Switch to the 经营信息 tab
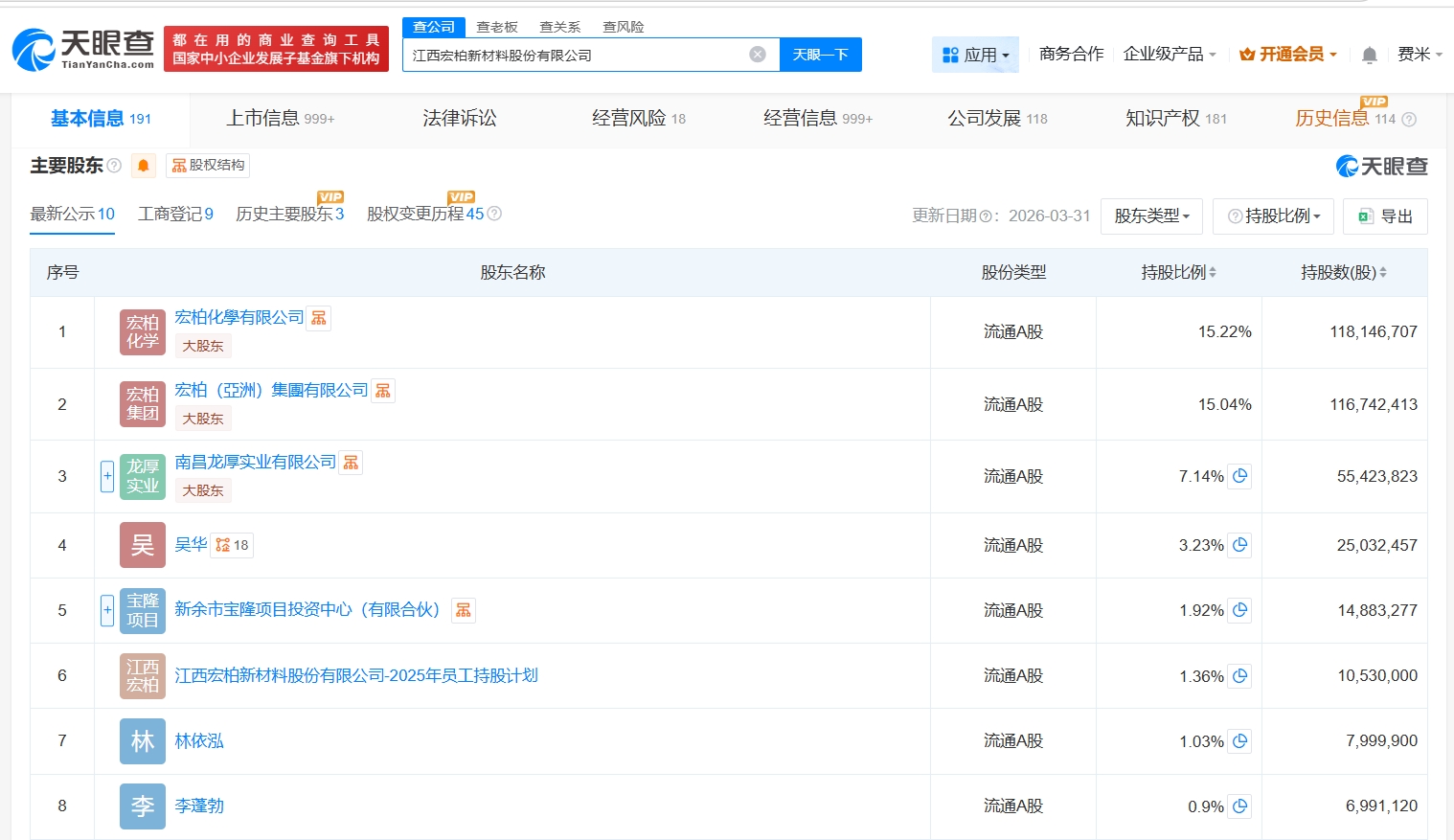This screenshot has width=1454, height=840. click(x=818, y=119)
